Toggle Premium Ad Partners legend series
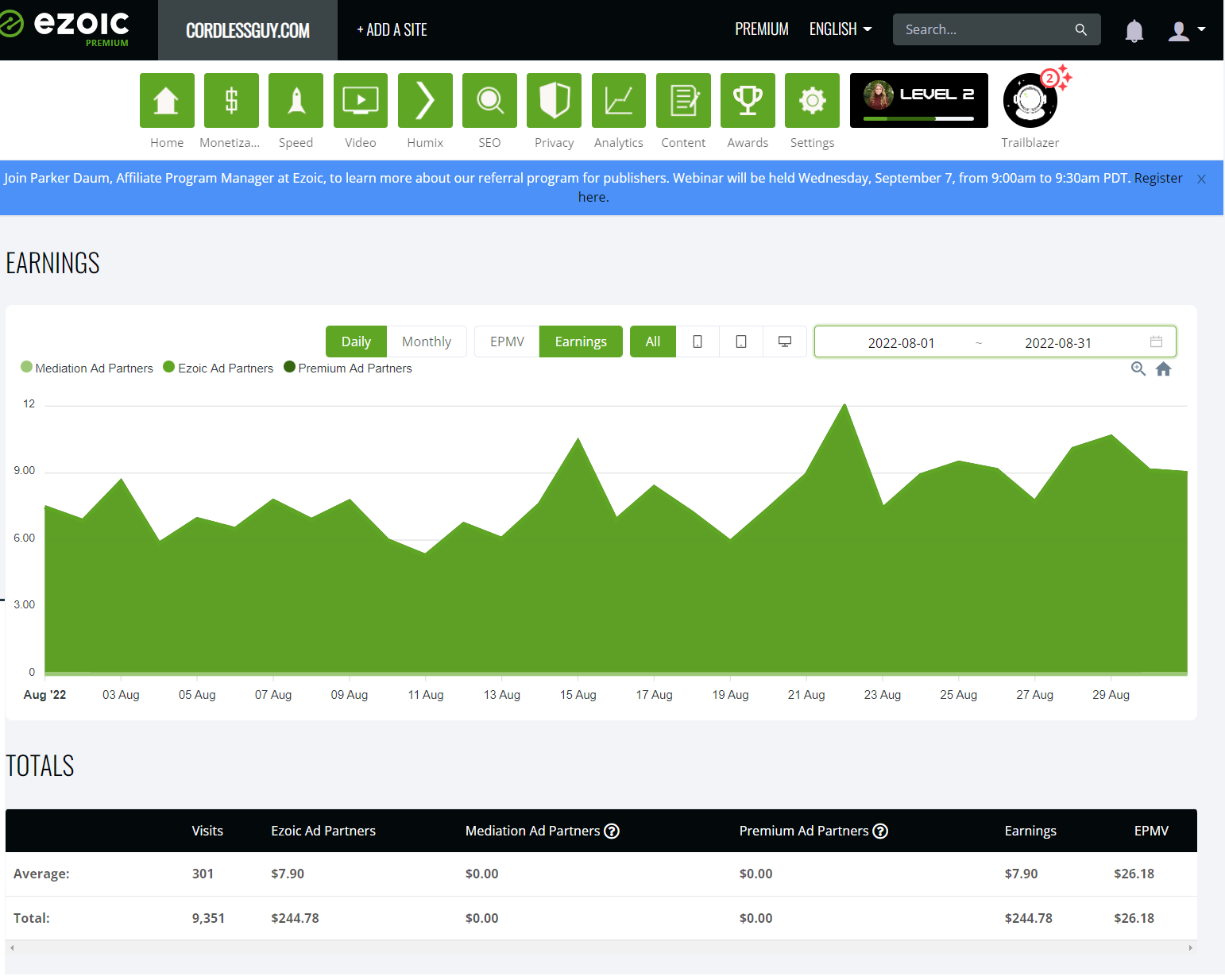The image size is (1225, 980). coord(348,368)
